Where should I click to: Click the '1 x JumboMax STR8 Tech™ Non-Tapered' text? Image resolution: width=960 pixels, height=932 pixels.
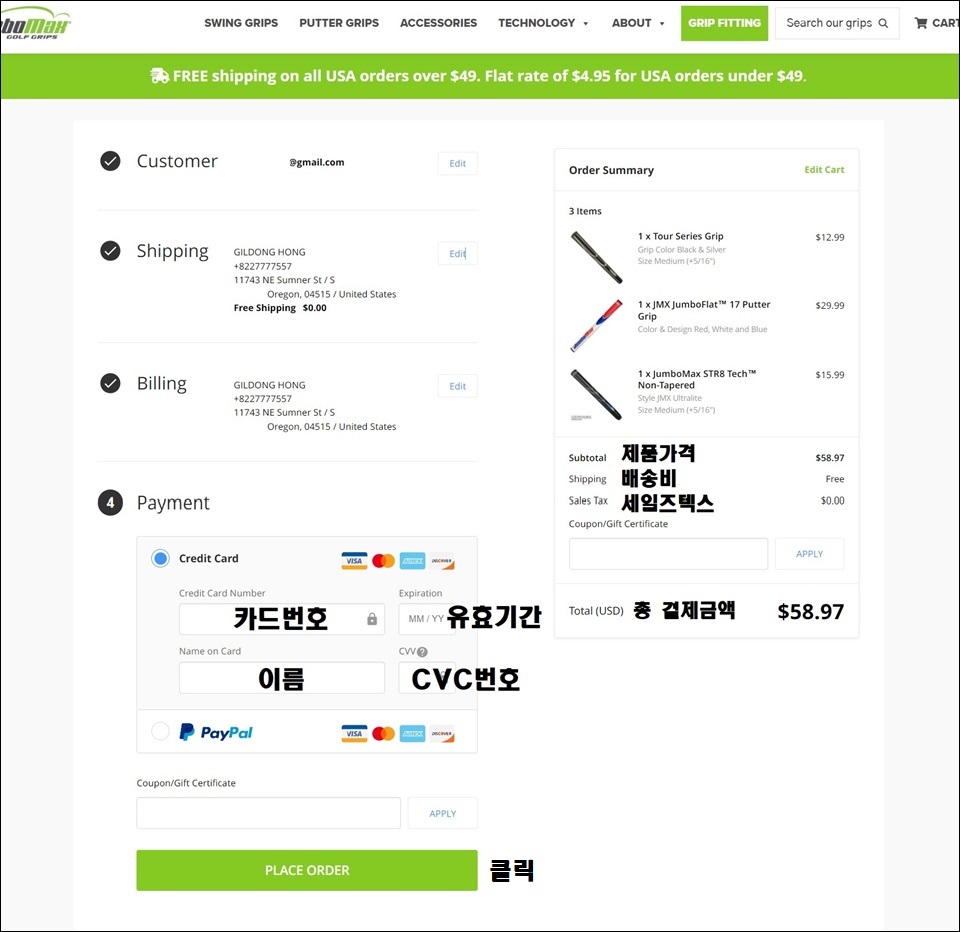click(697, 380)
